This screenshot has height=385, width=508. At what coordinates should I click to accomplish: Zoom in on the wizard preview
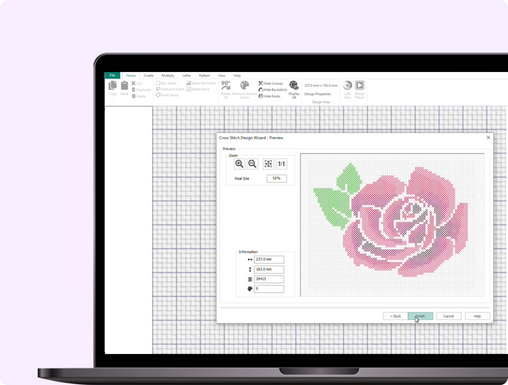[239, 164]
